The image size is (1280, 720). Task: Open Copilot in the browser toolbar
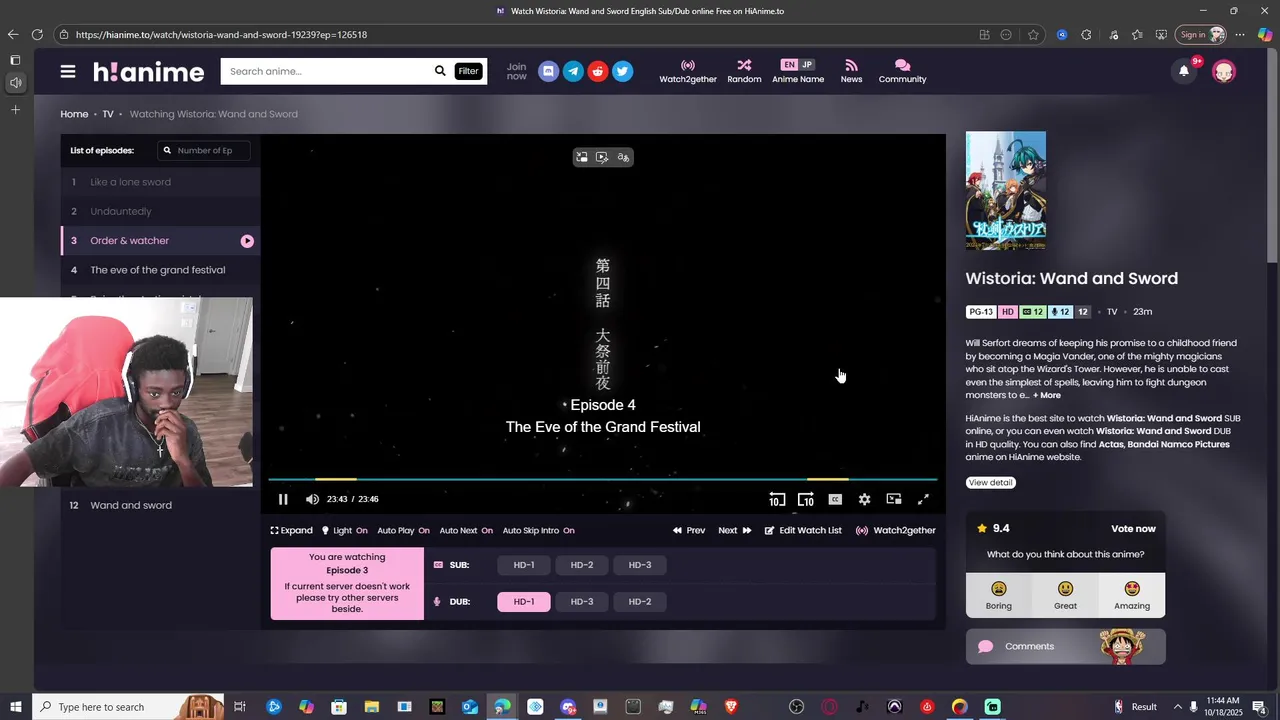1265,35
